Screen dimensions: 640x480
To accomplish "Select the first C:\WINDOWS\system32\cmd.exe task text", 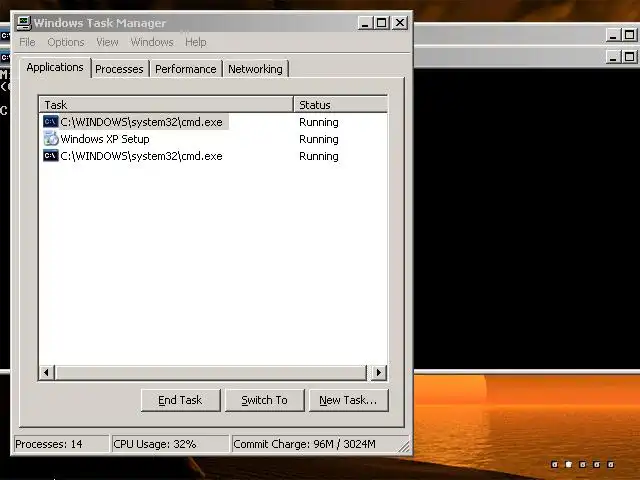I will (141, 122).
